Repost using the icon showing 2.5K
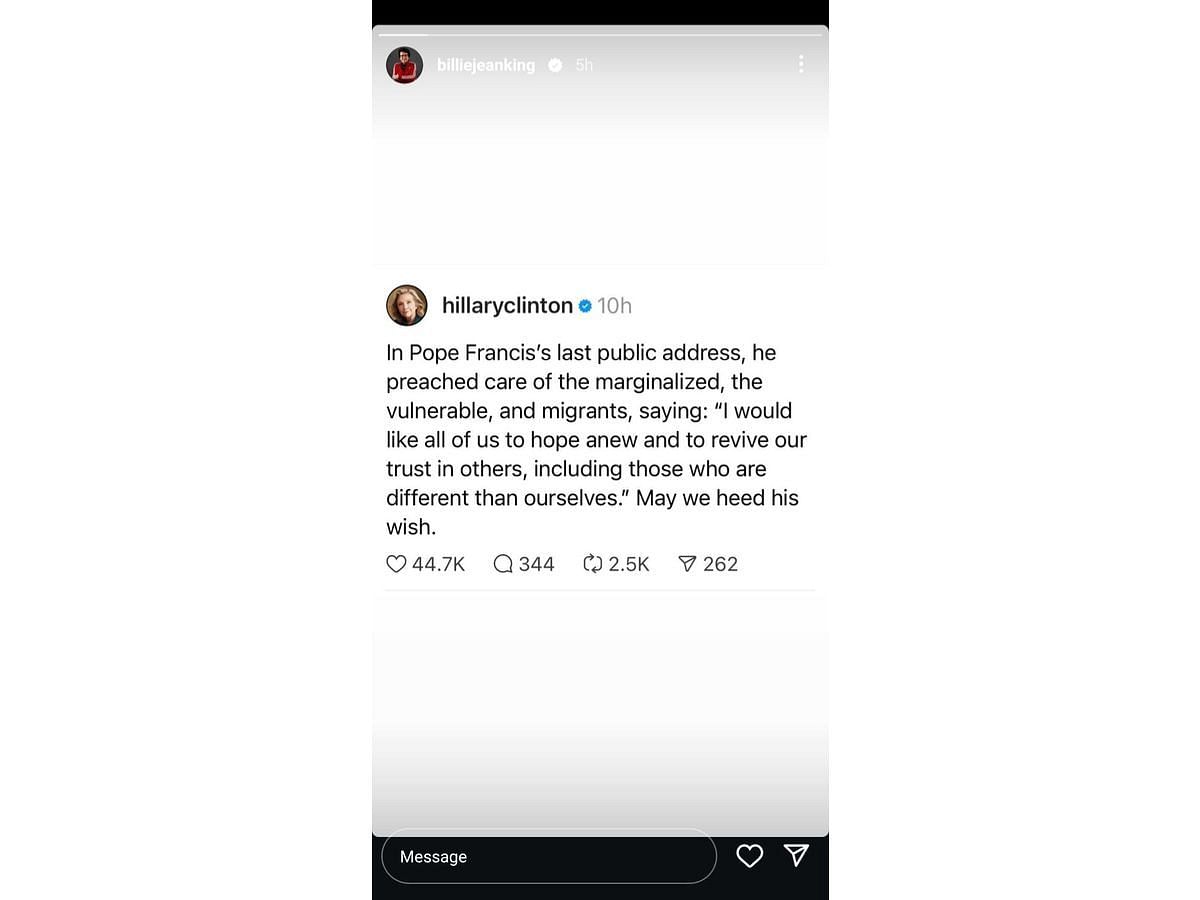 click(x=593, y=564)
